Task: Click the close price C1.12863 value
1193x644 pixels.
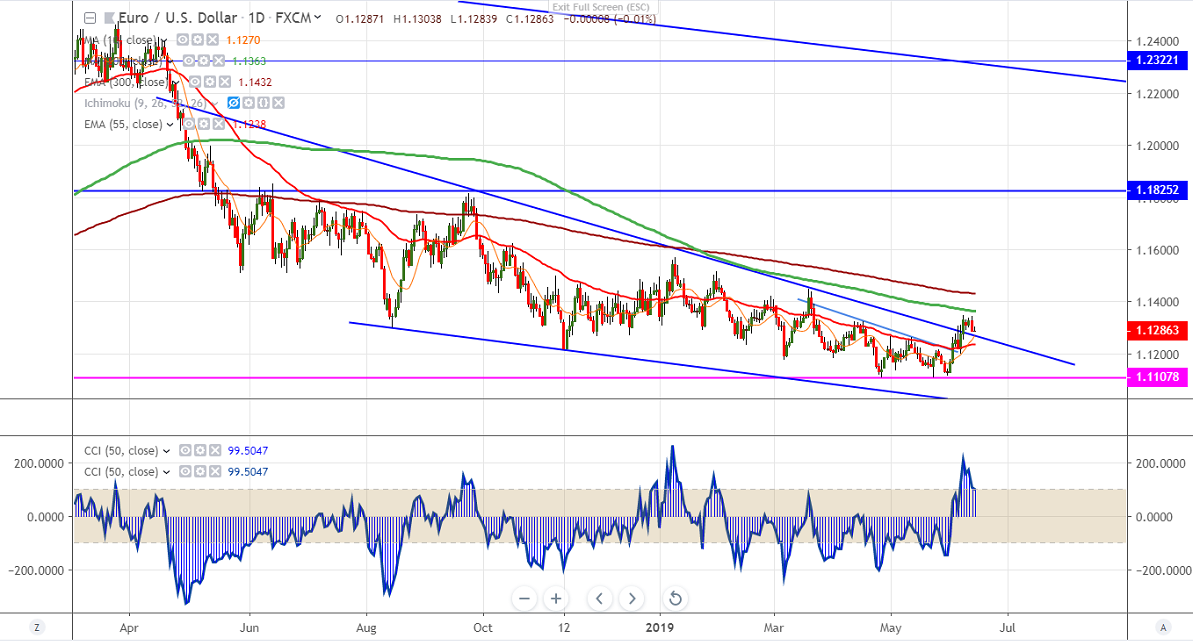Action: [530, 19]
